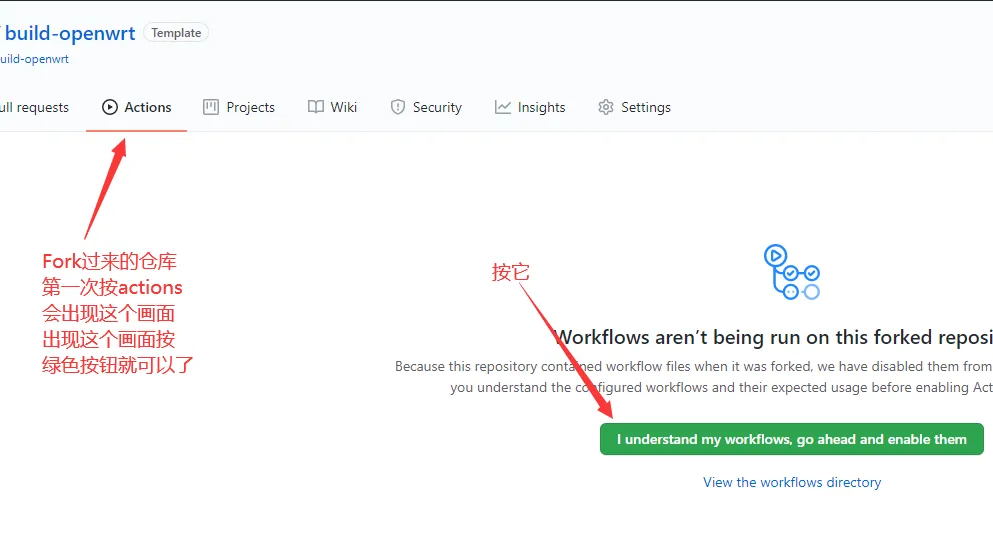
Task: Click the Template badge beside repo name
Action: coord(176,33)
